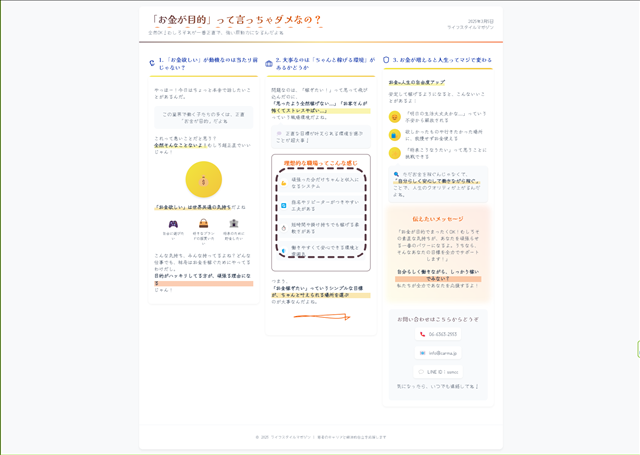Click the flexed arm icon in ideal workplace list
Viewport: 640px width, 455px height.
pos(284,183)
